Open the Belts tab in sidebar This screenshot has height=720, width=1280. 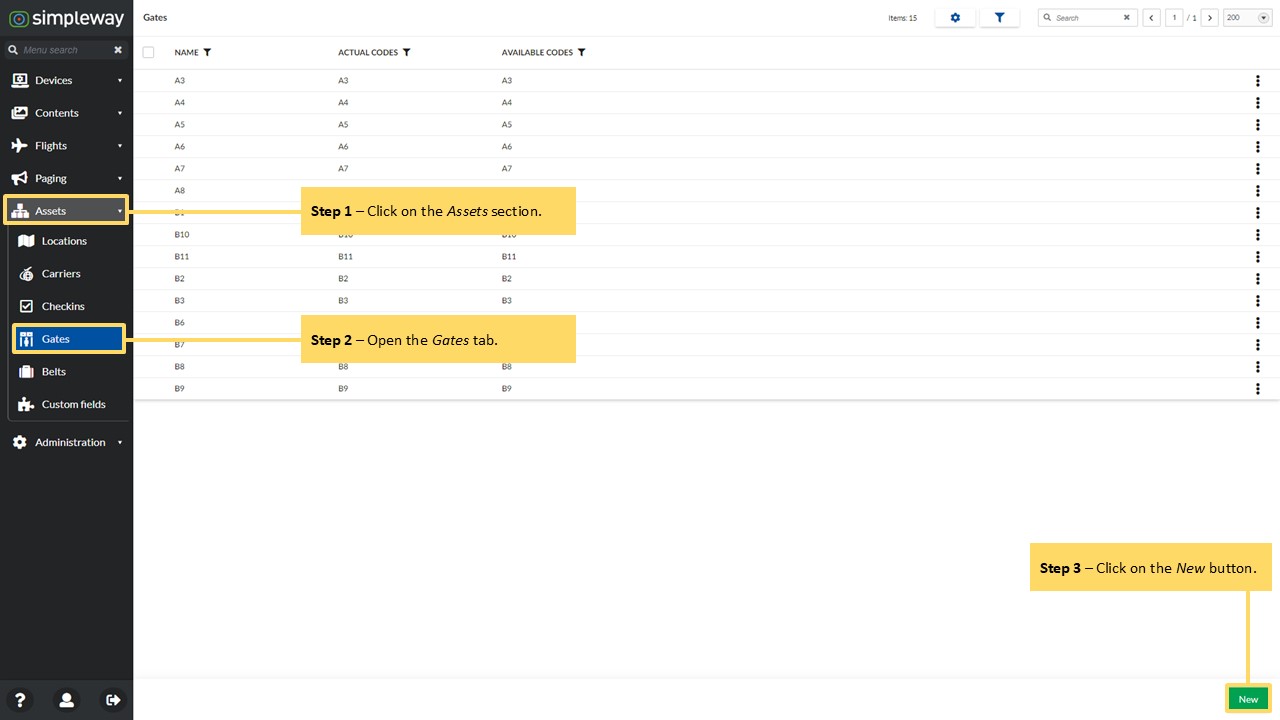[x=67, y=371]
